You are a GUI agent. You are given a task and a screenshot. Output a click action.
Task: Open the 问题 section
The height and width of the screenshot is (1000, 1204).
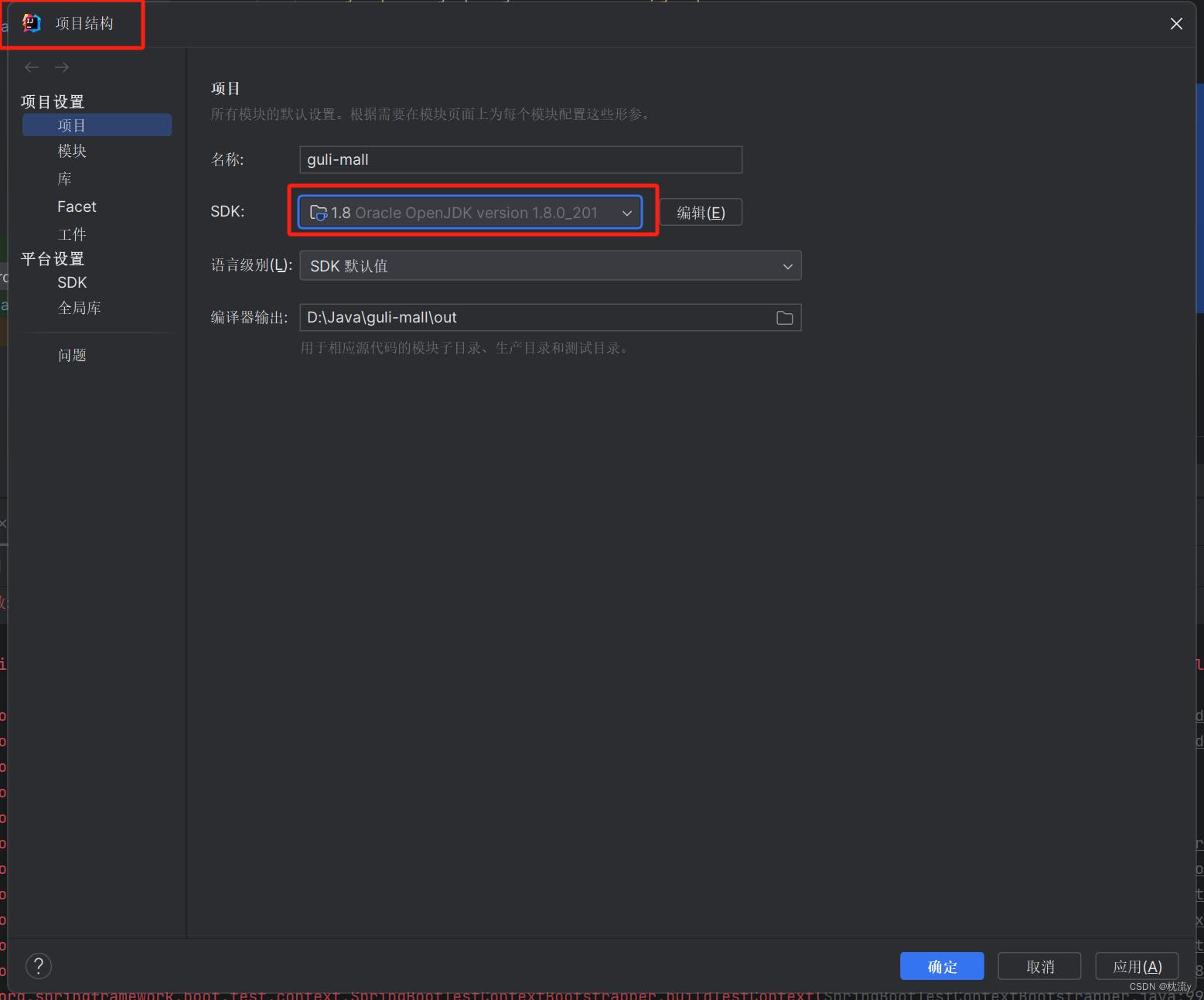click(72, 354)
